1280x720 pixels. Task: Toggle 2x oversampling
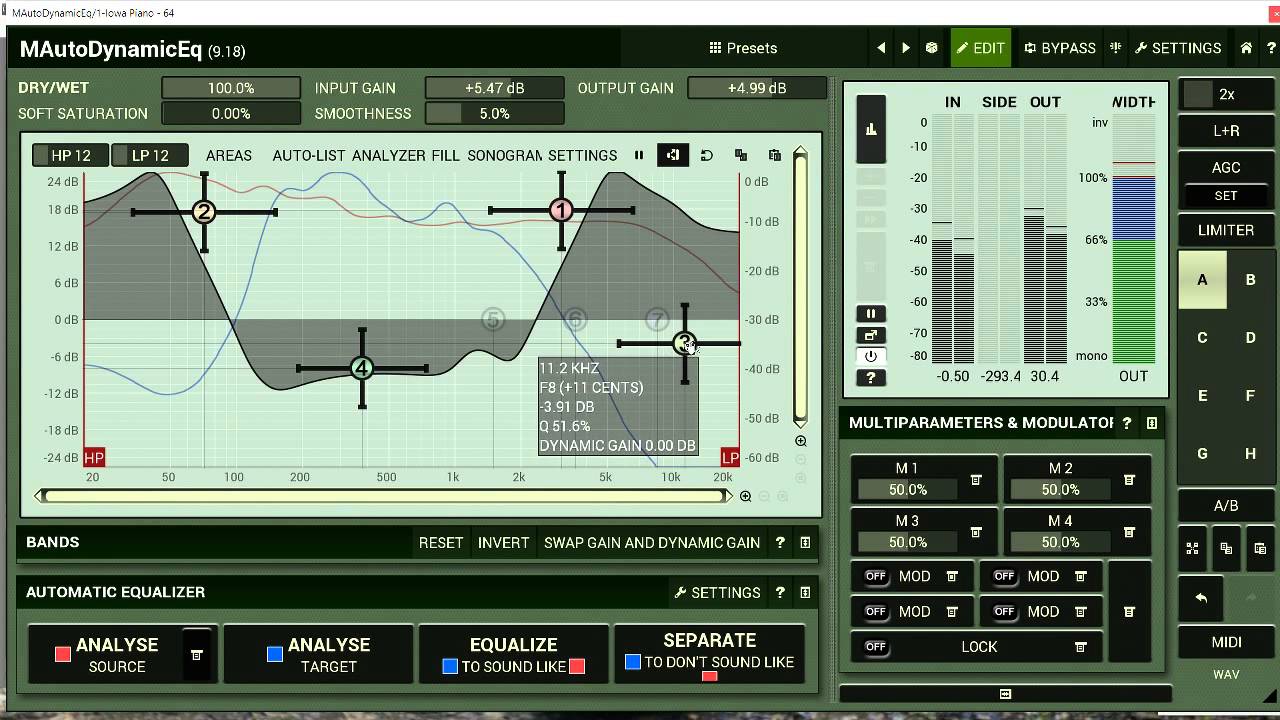pyautogui.click(x=1226, y=94)
